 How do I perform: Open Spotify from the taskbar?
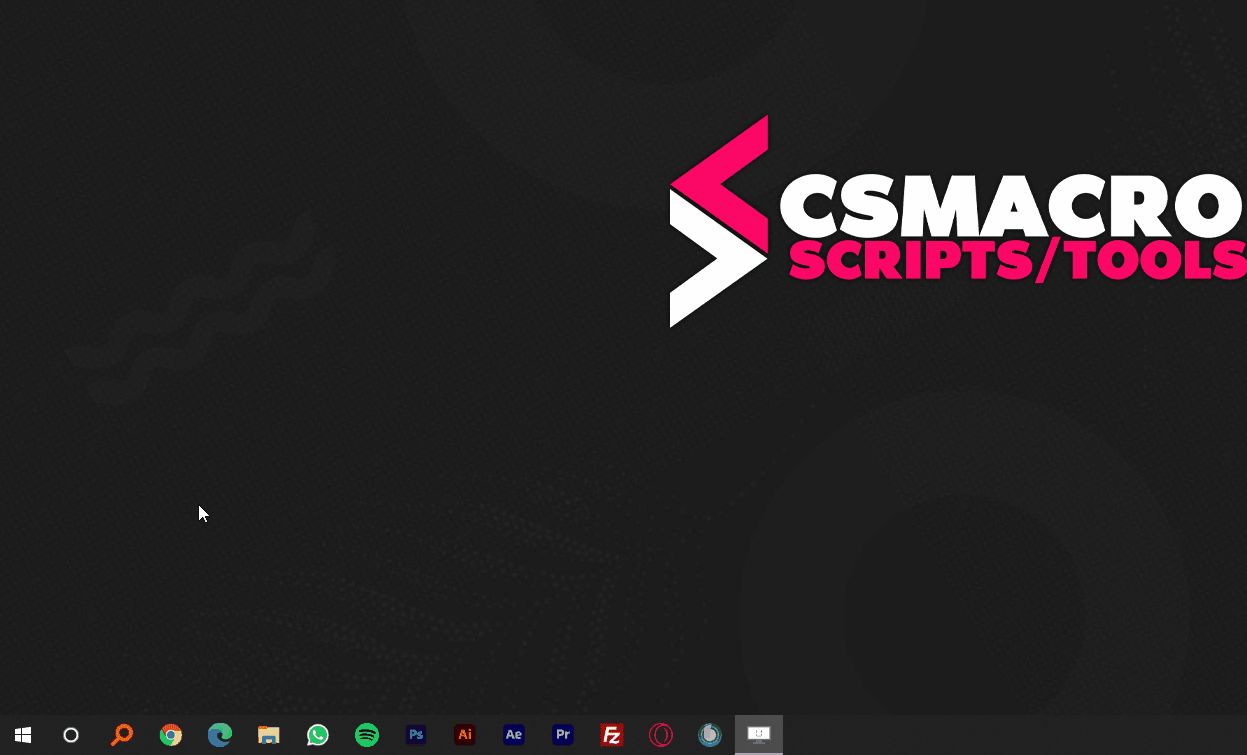click(x=367, y=735)
